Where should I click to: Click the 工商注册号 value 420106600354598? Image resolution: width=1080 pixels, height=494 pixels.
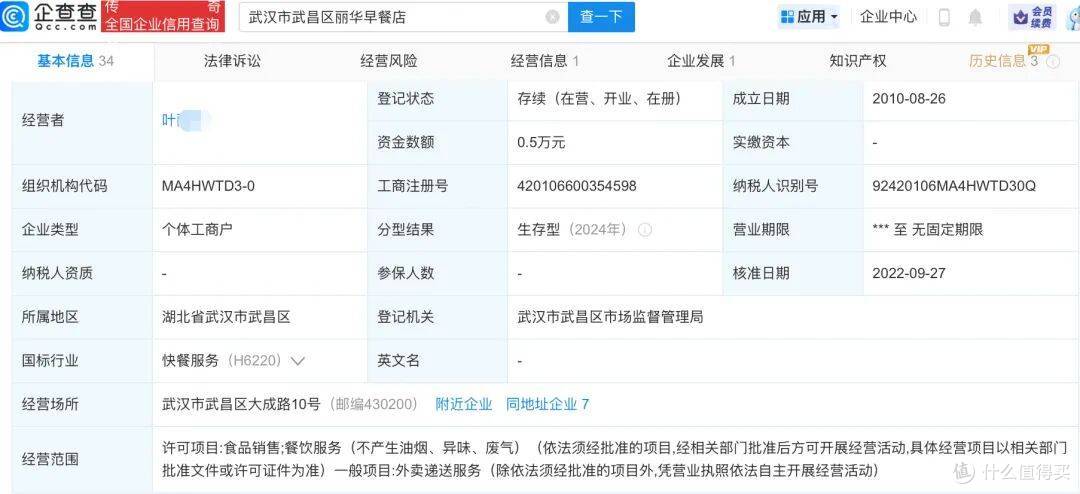click(577, 186)
